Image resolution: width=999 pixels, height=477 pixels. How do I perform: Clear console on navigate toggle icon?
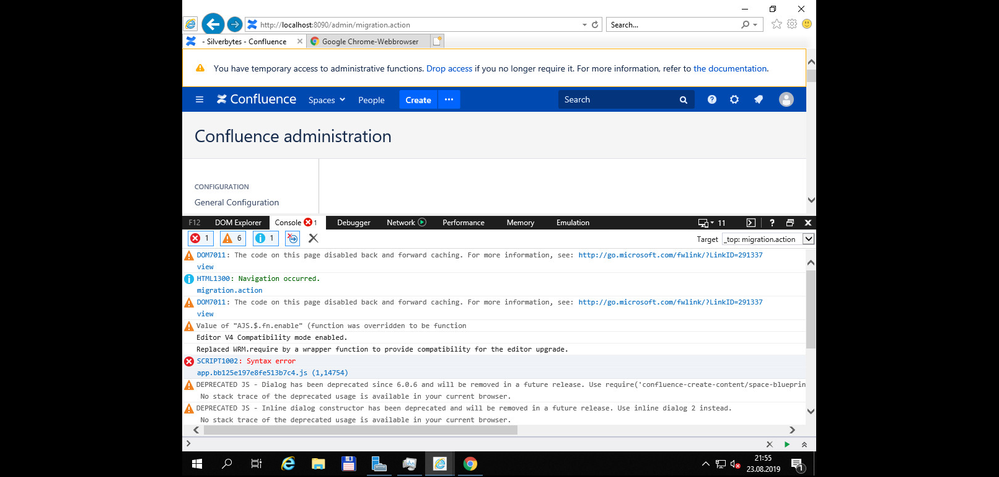(292, 238)
